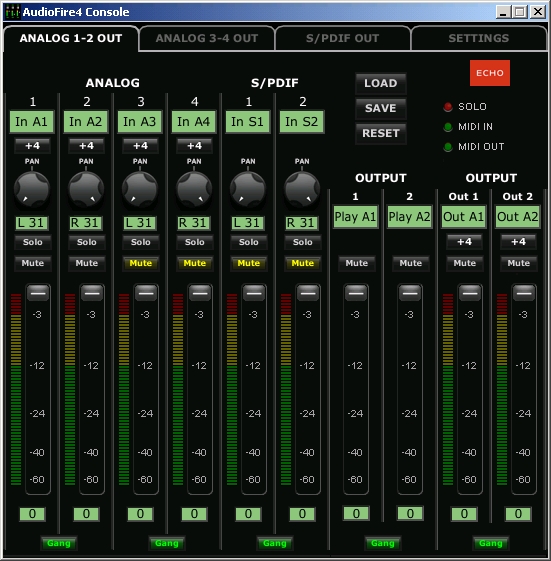Image resolution: width=551 pixels, height=561 pixels.
Task: Click the pan knob for Analog 1
Action: [32, 189]
